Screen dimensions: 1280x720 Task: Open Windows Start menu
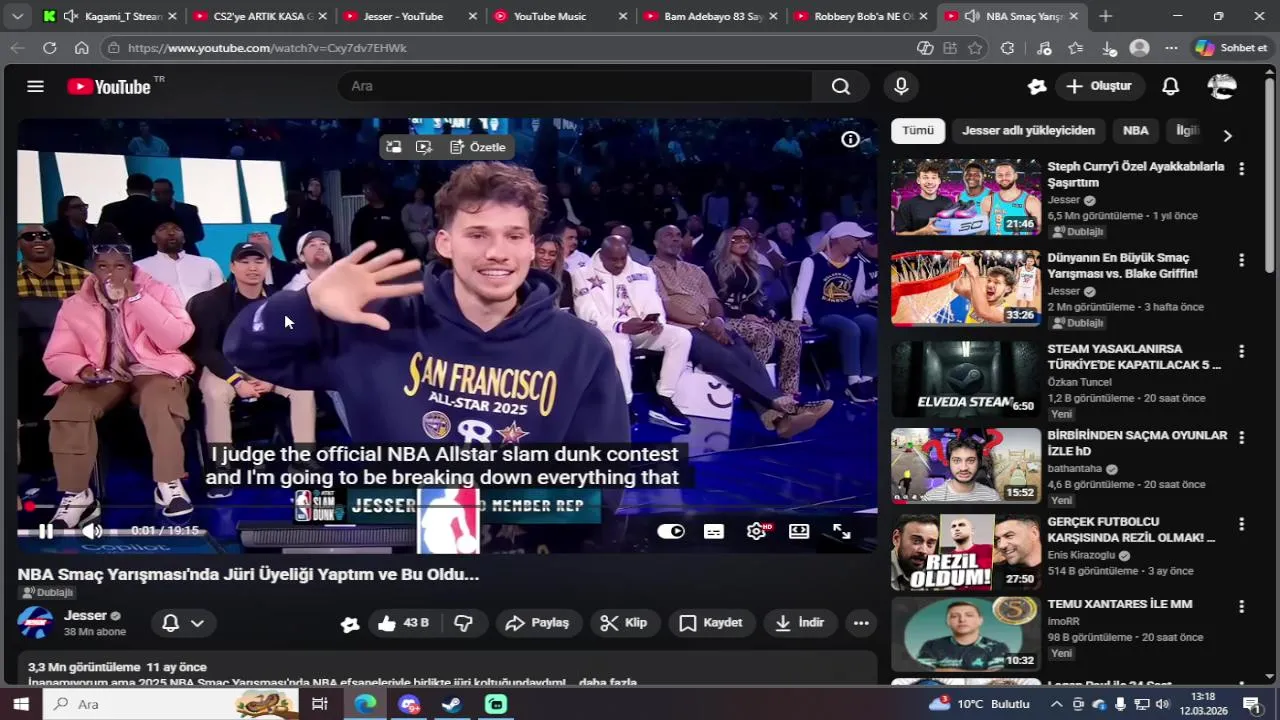[x=20, y=704]
